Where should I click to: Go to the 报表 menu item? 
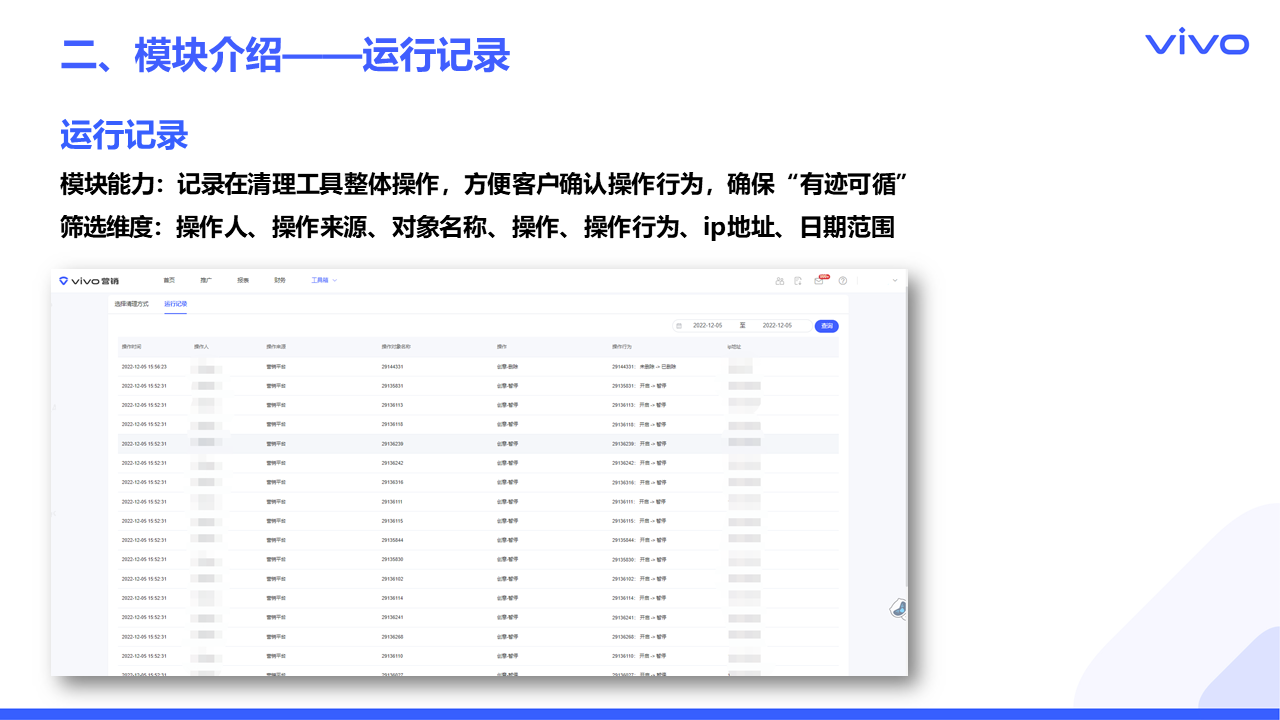pos(243,281)
